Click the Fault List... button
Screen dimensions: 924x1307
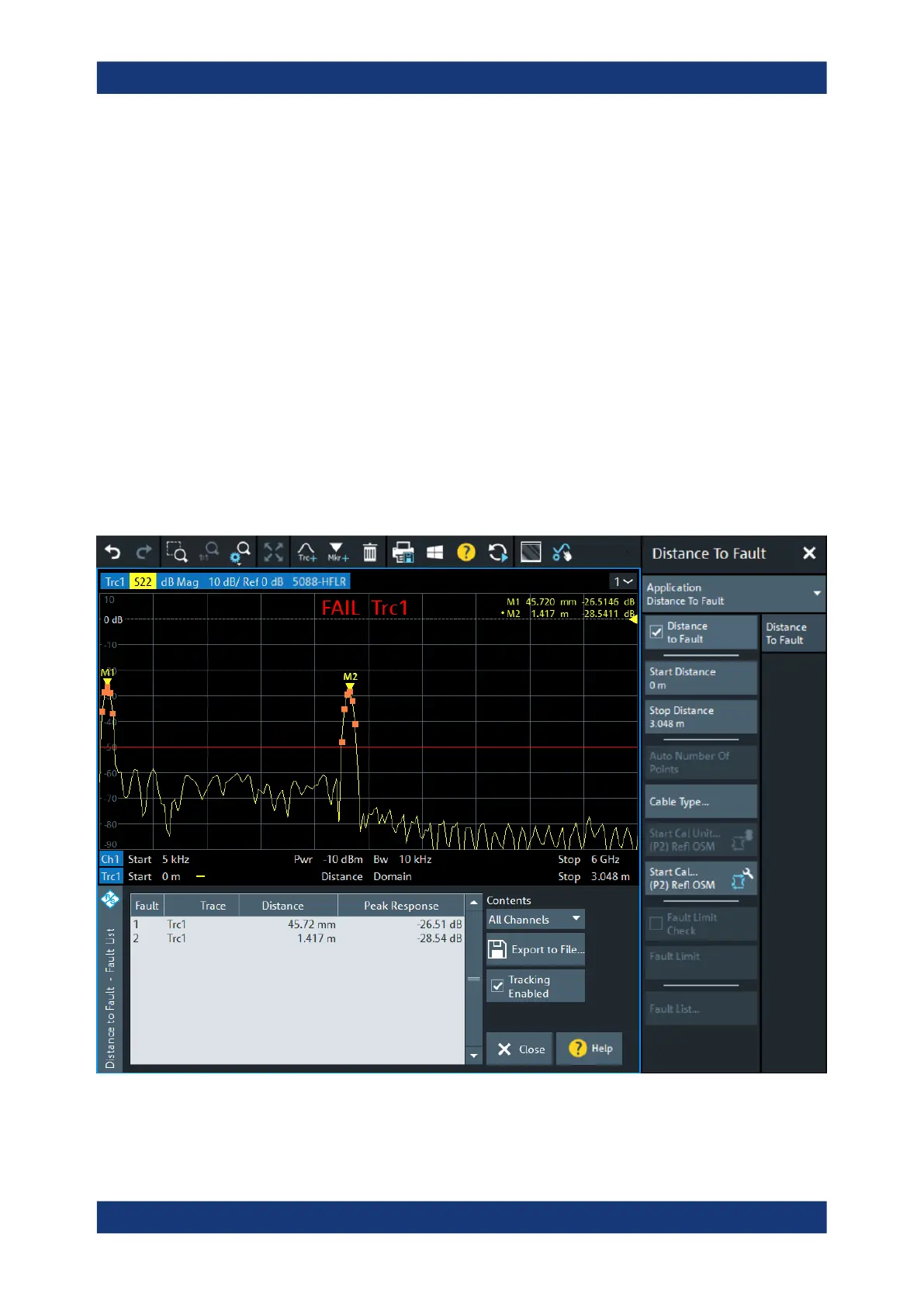coord(701,1008)
